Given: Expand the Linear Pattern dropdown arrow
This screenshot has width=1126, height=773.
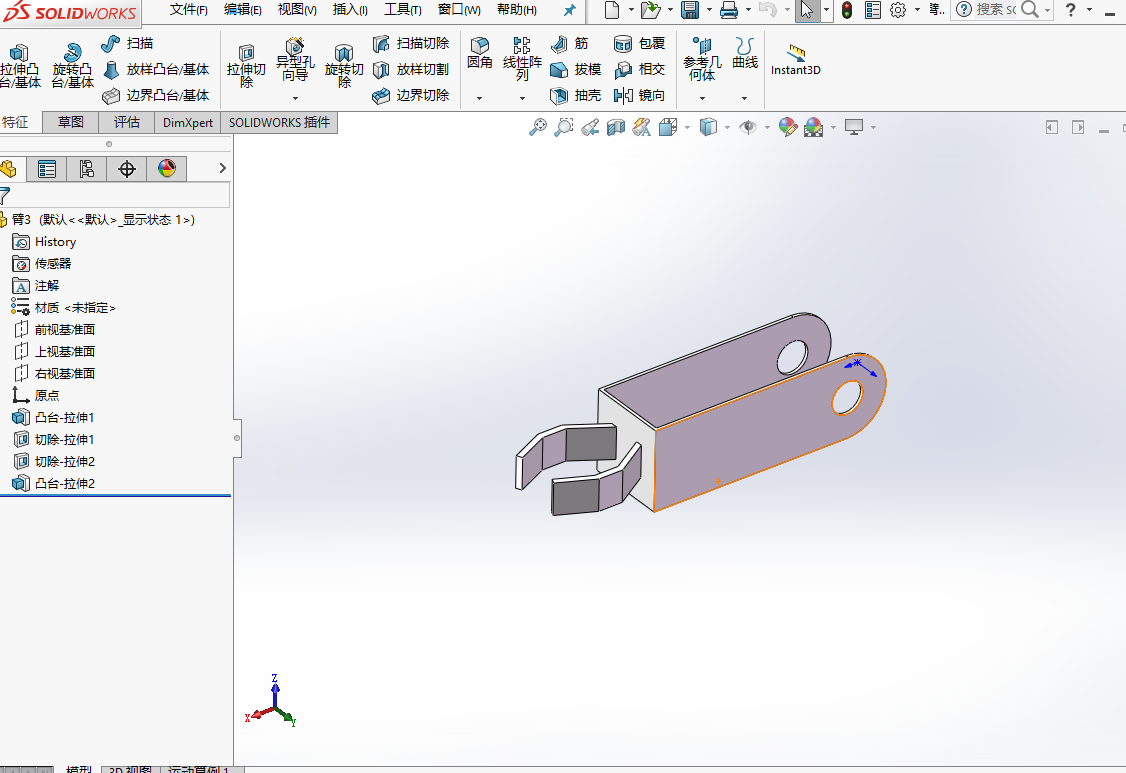Looking at the screenshot, I should [522, 98].
